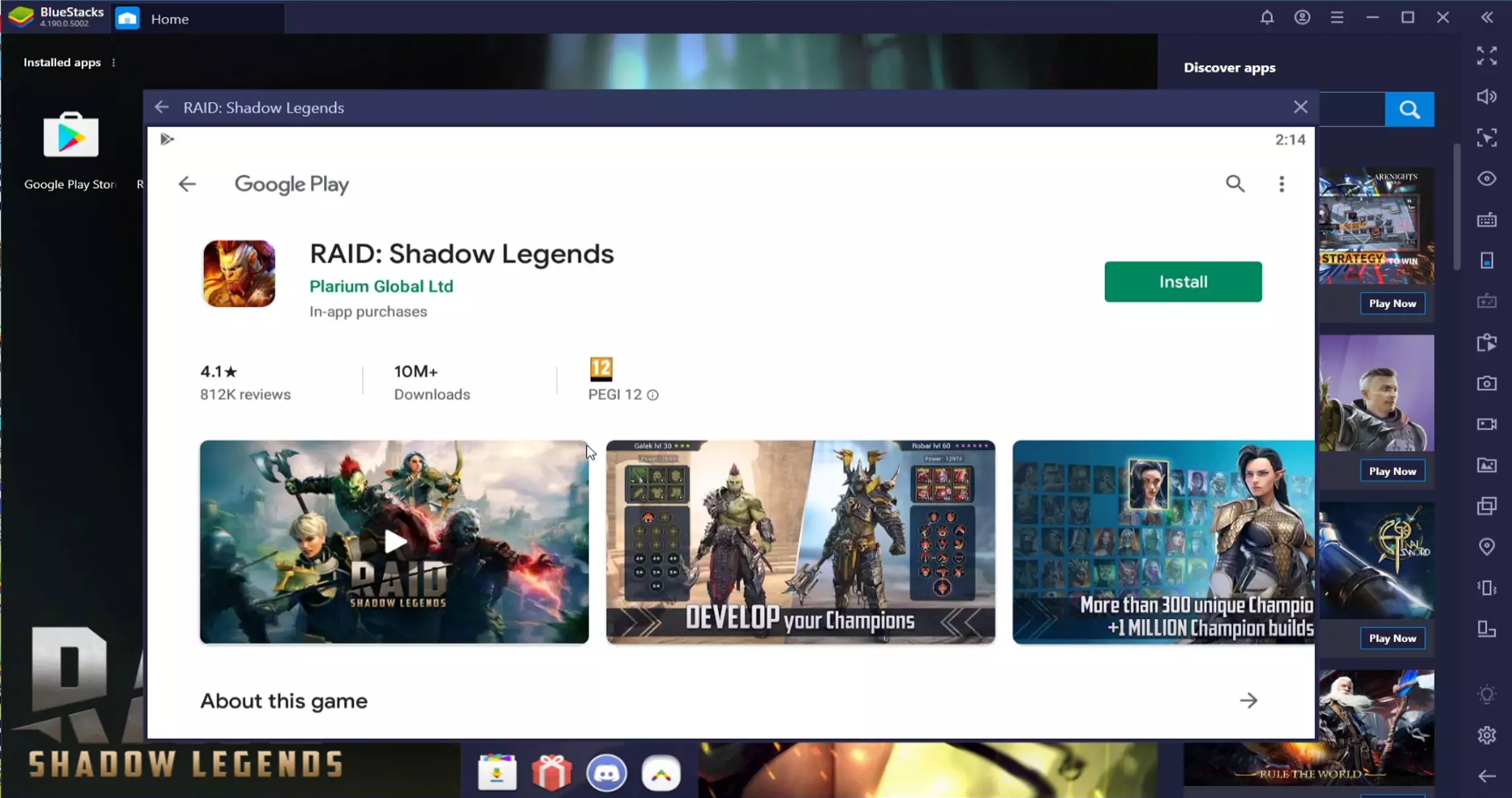Image resolution: width=1512 pixels, height=798 pixels.
Task: Open Installed apps three-dot menu
Action: pyautogui.click(x=113, y=63)
